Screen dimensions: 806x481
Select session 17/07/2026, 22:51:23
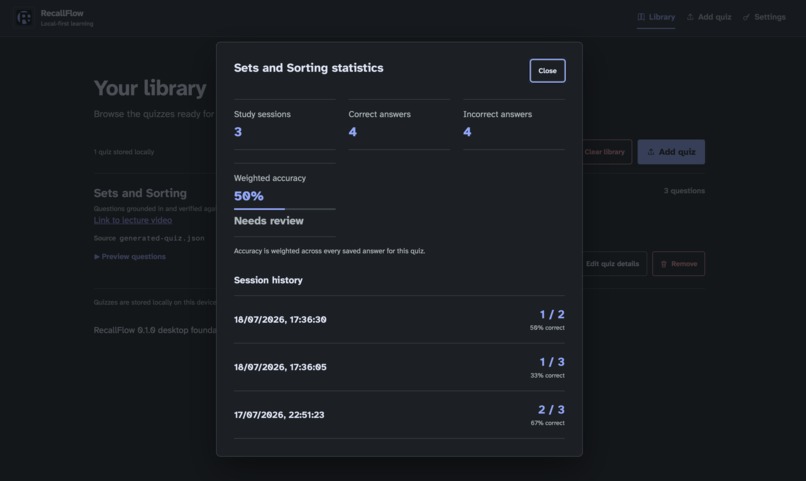[x=399, y=415]
